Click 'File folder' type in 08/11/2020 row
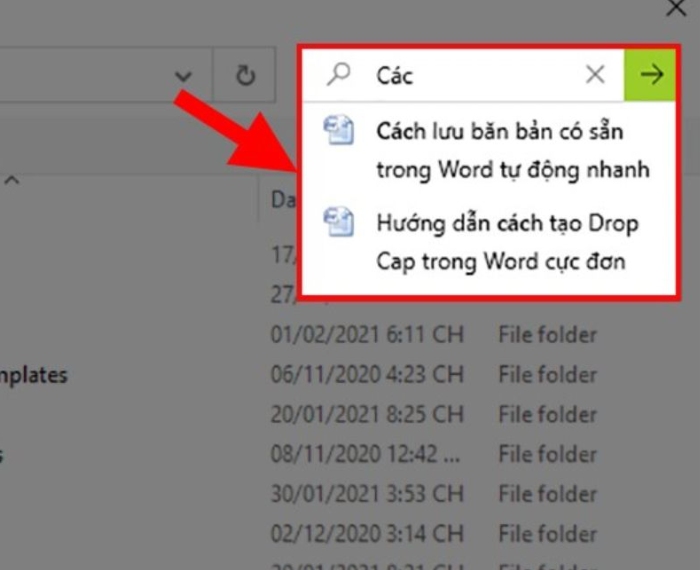 pos(547,454)
